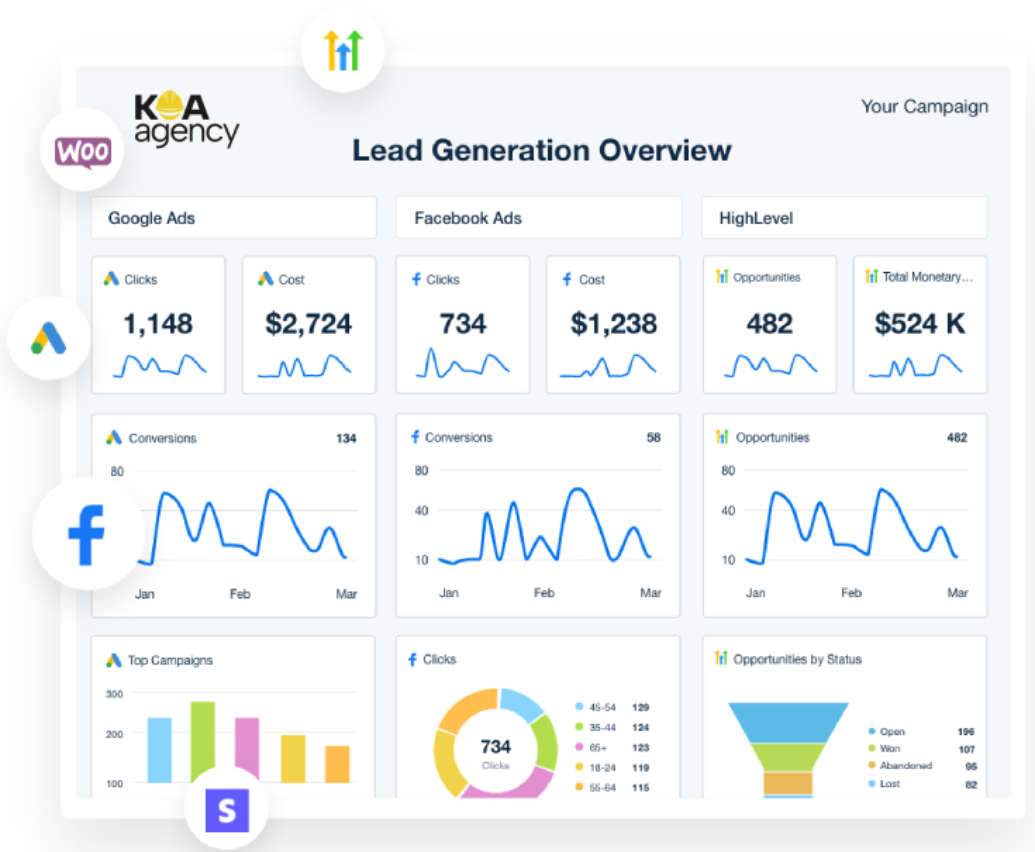Select the Google Ads section header
1035x852 pixels.
pos(233,218)
